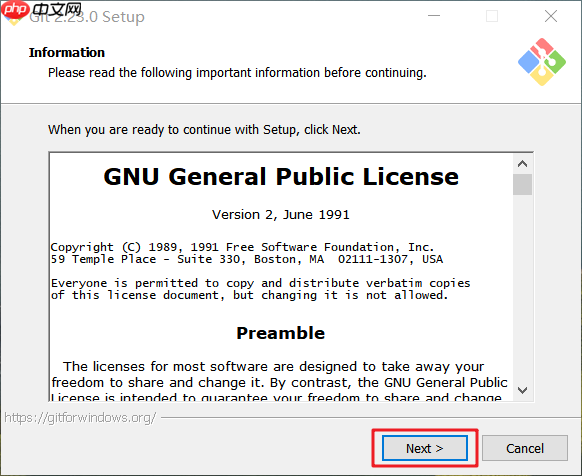Minimize the Git Setup window
582x476 pixels.
(x=434, y=16)
